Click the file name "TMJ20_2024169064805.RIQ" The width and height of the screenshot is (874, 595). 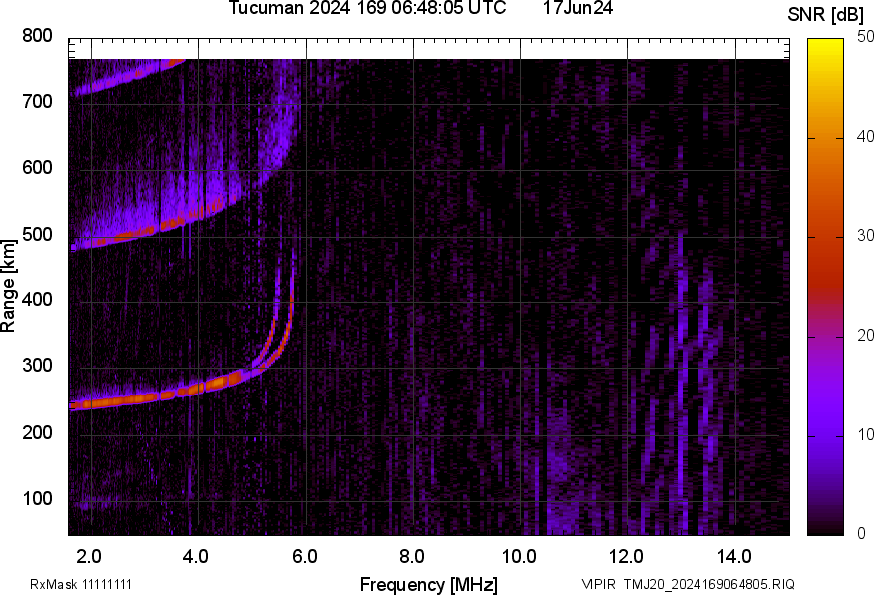[709, 584]
